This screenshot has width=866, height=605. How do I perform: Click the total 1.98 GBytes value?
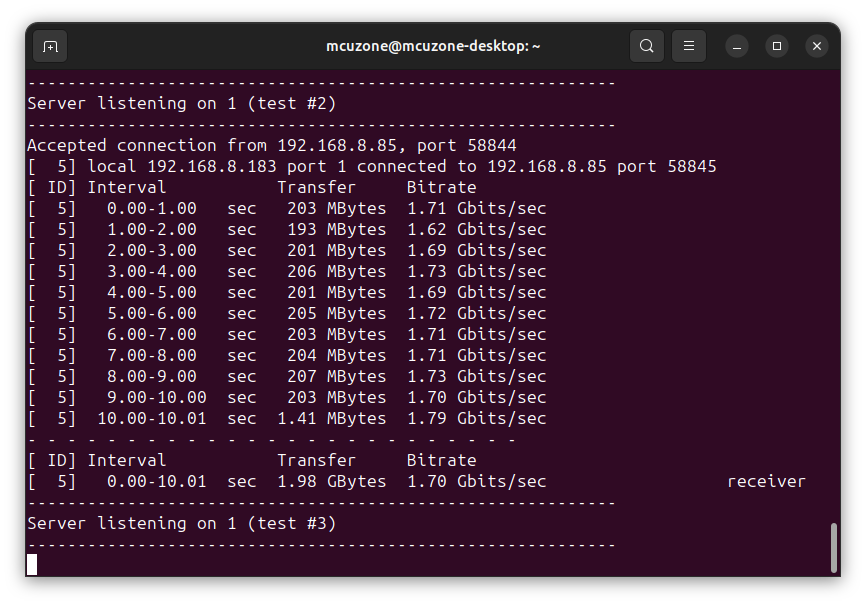333,481
